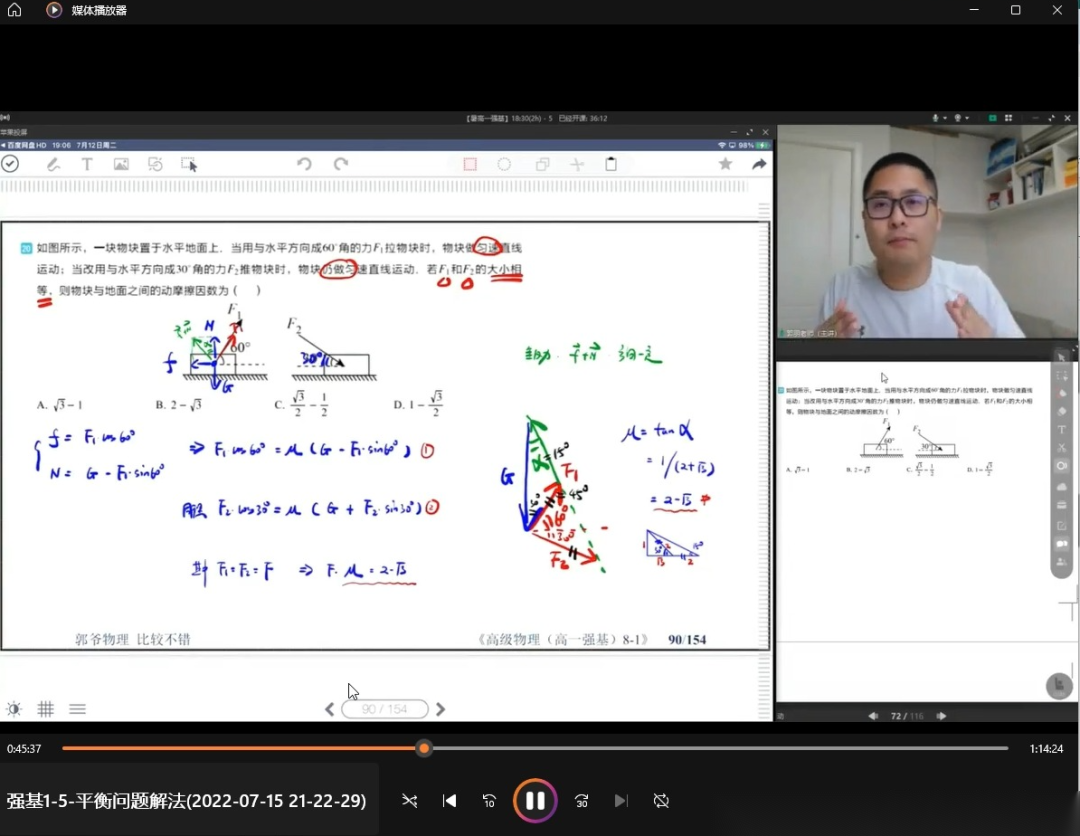
Task: Select the text tool in whiteboard toolbar
Action: pyautogui.click(x=87, y=164)
